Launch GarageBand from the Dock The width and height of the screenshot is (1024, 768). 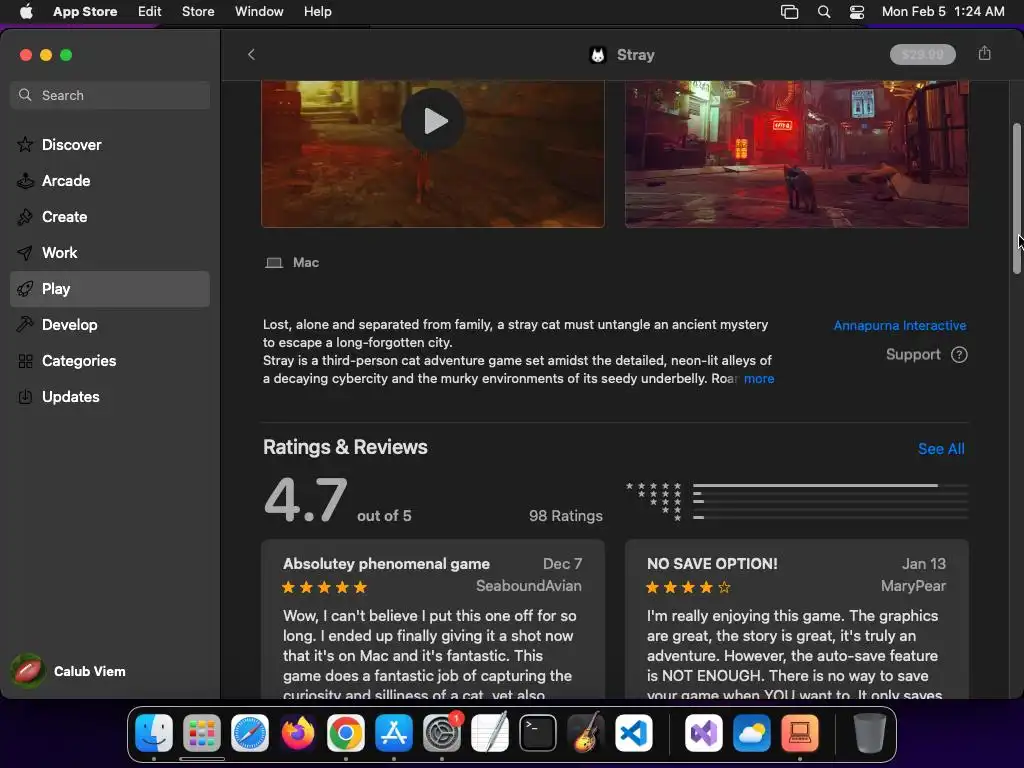pos(586,733)
